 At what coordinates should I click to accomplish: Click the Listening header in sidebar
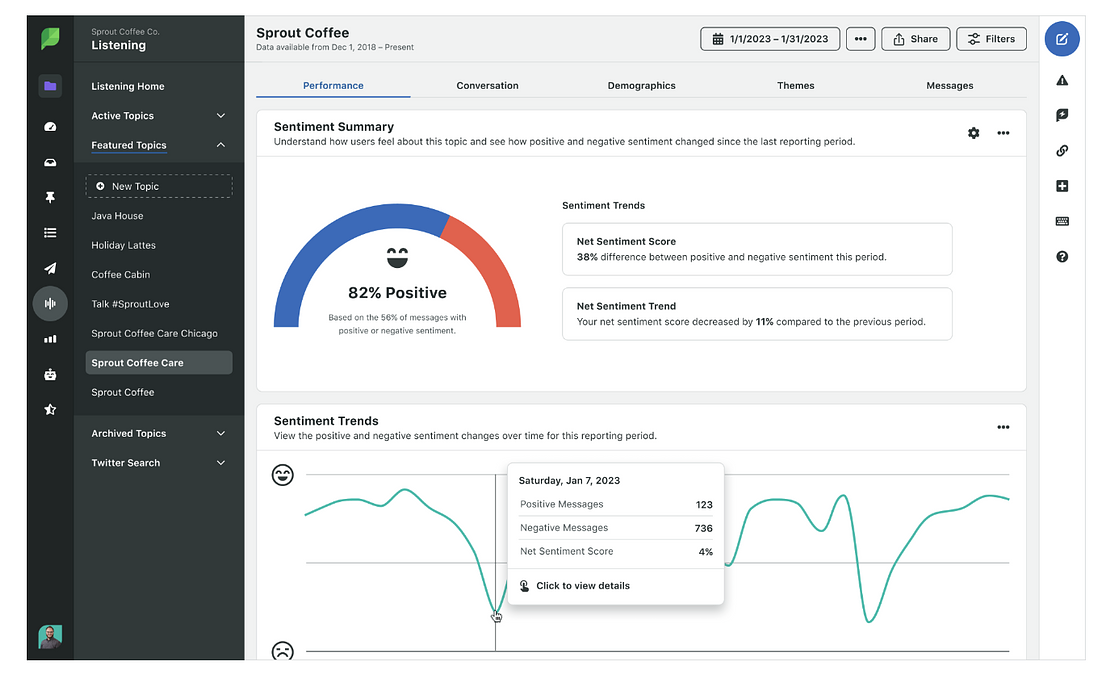pos(118,45)
